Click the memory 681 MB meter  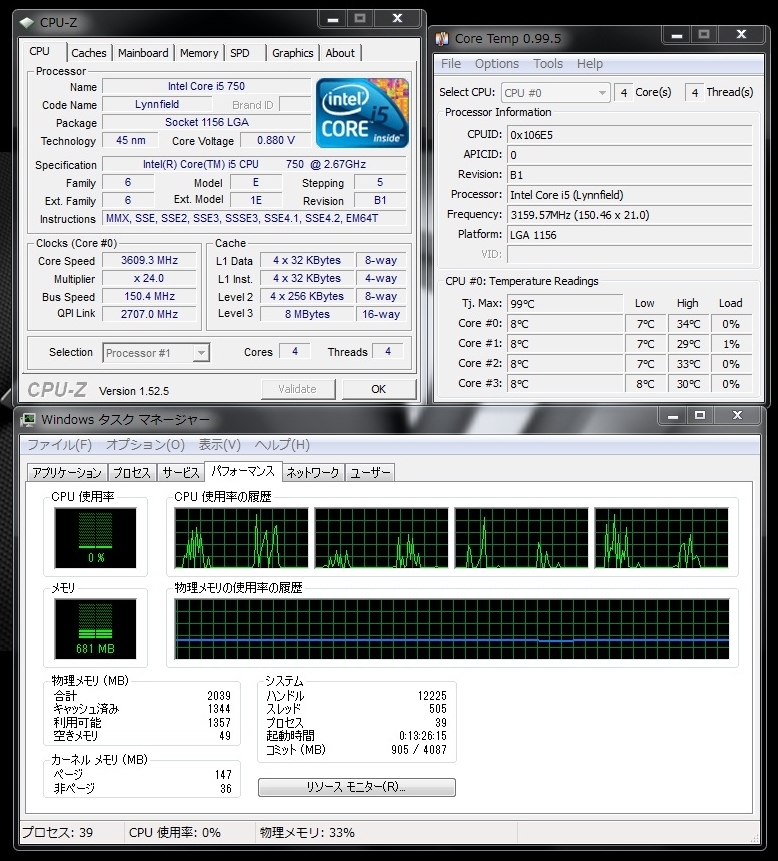click(95, 629)
